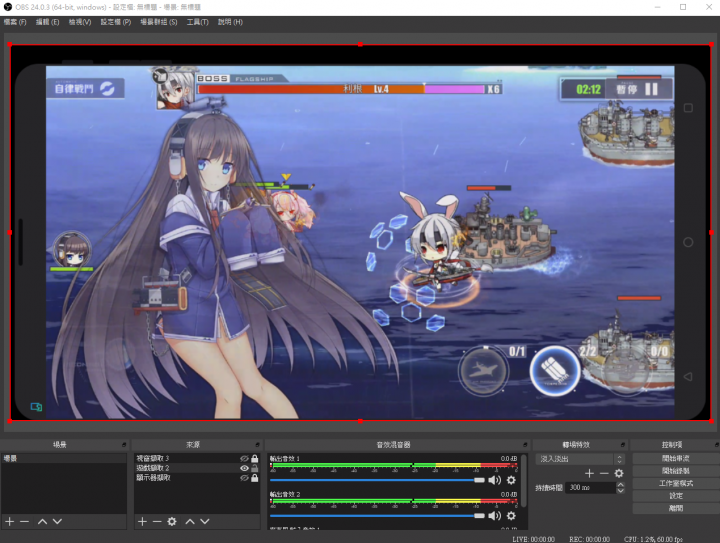Click the 開始串流 button
Image resolution: width=720 pixels, height=543 pixels.
675,459
